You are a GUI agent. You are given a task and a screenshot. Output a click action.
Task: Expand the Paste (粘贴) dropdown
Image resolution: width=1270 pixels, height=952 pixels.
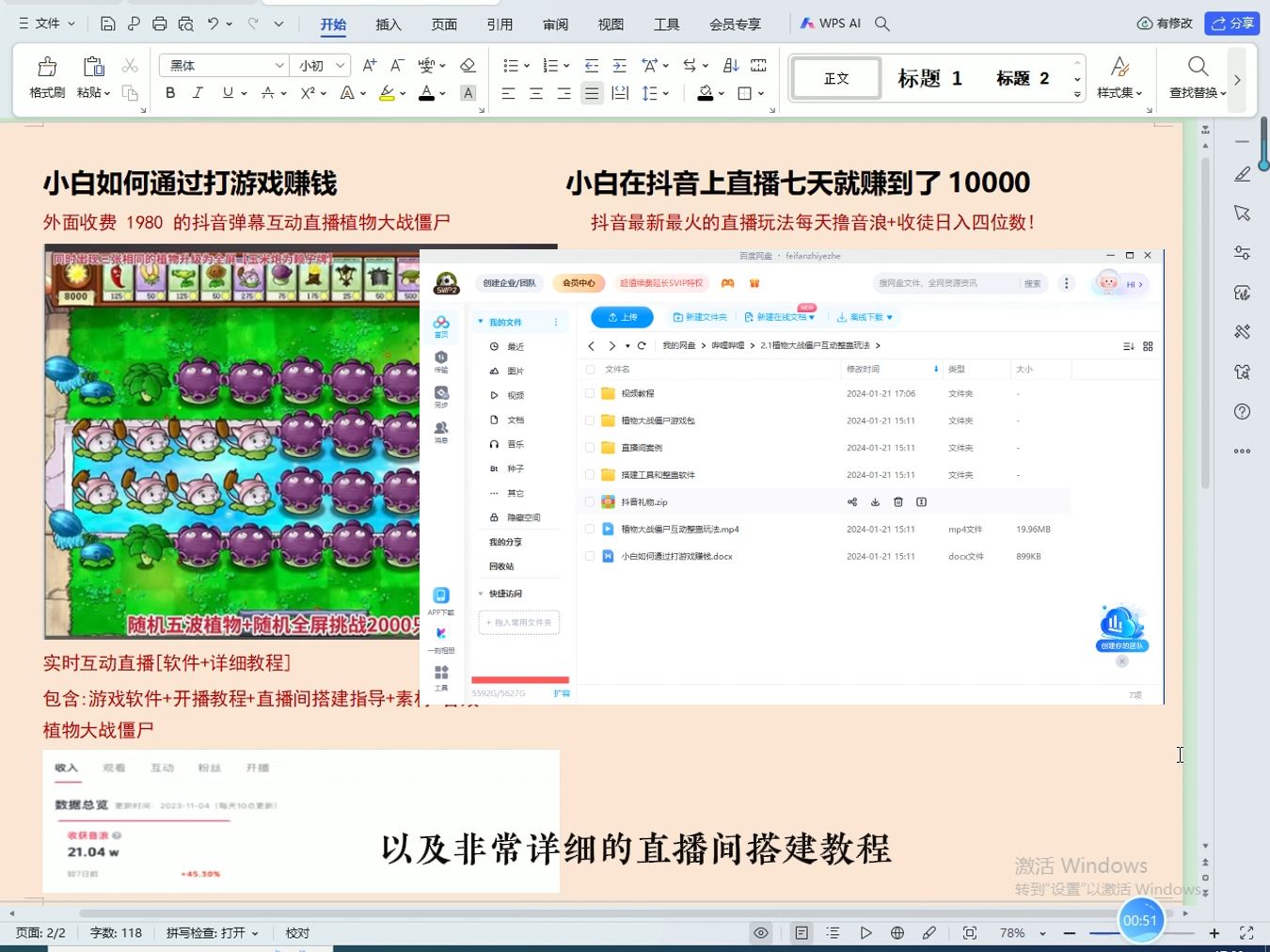[93, 92]
